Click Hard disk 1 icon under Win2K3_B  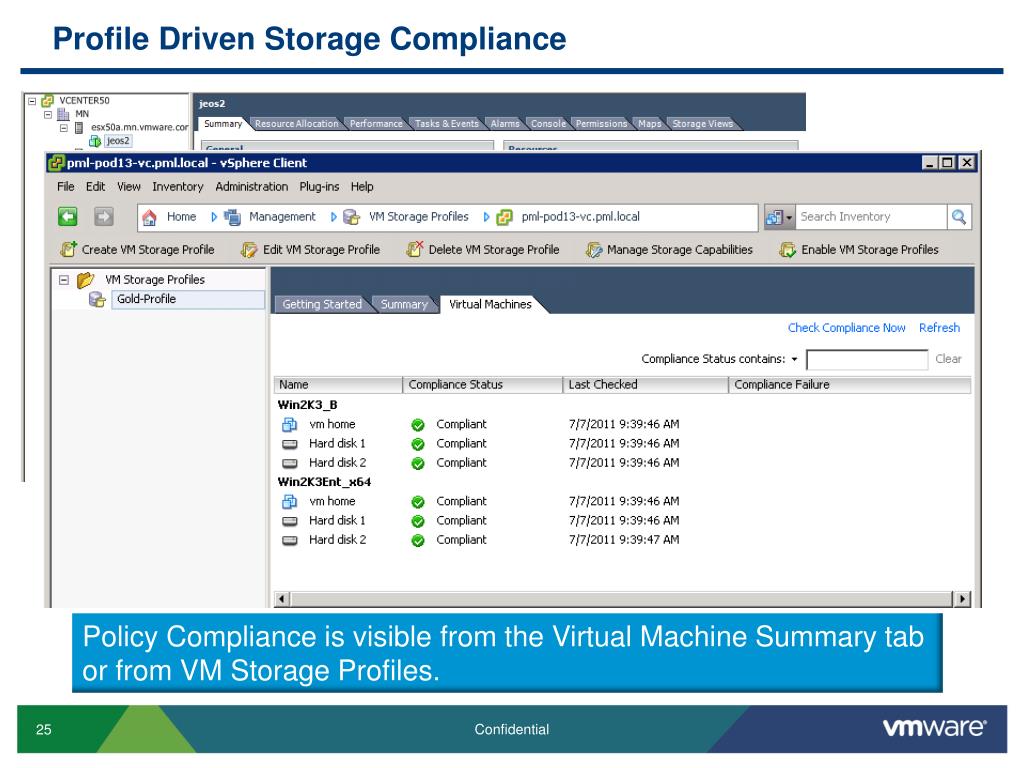coord(289,444)
